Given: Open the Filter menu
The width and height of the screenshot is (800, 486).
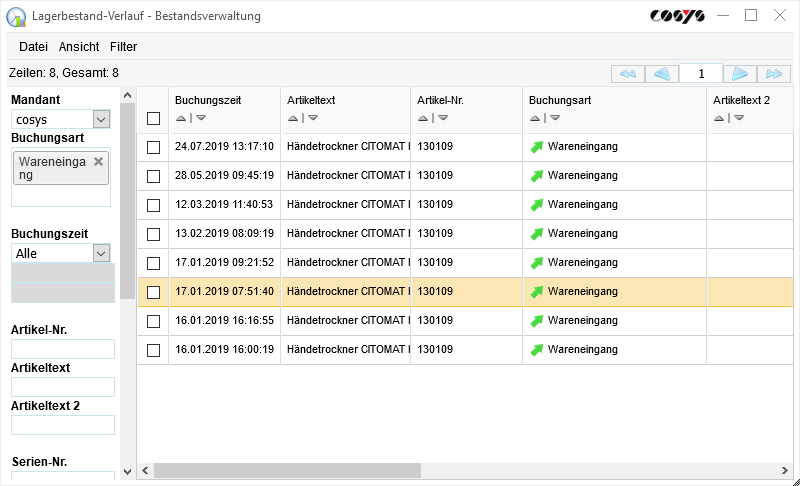Looking at the screenshot, I should point(123,46).
